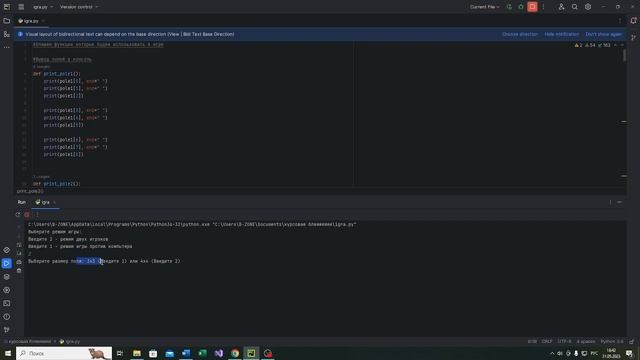
Task: Stop the process from the Run panel toolbar
Action: (27, 214)
